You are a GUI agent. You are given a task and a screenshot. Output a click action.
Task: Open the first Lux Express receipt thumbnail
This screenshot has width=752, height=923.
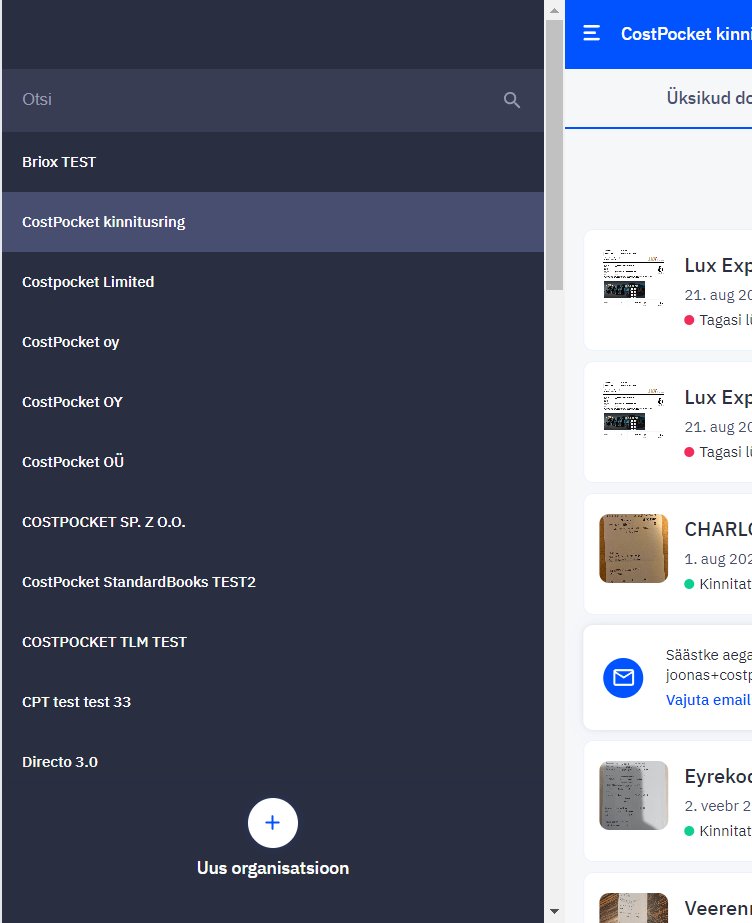(x=633, y=277)
